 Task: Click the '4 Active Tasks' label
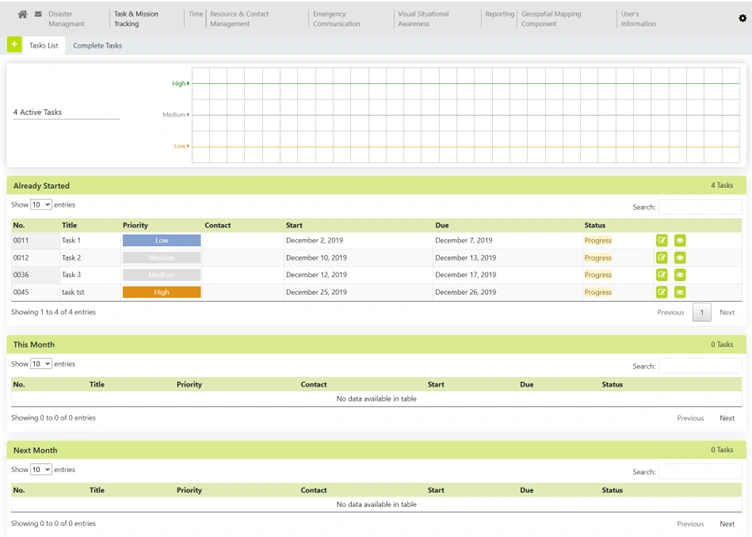[37, 112]
